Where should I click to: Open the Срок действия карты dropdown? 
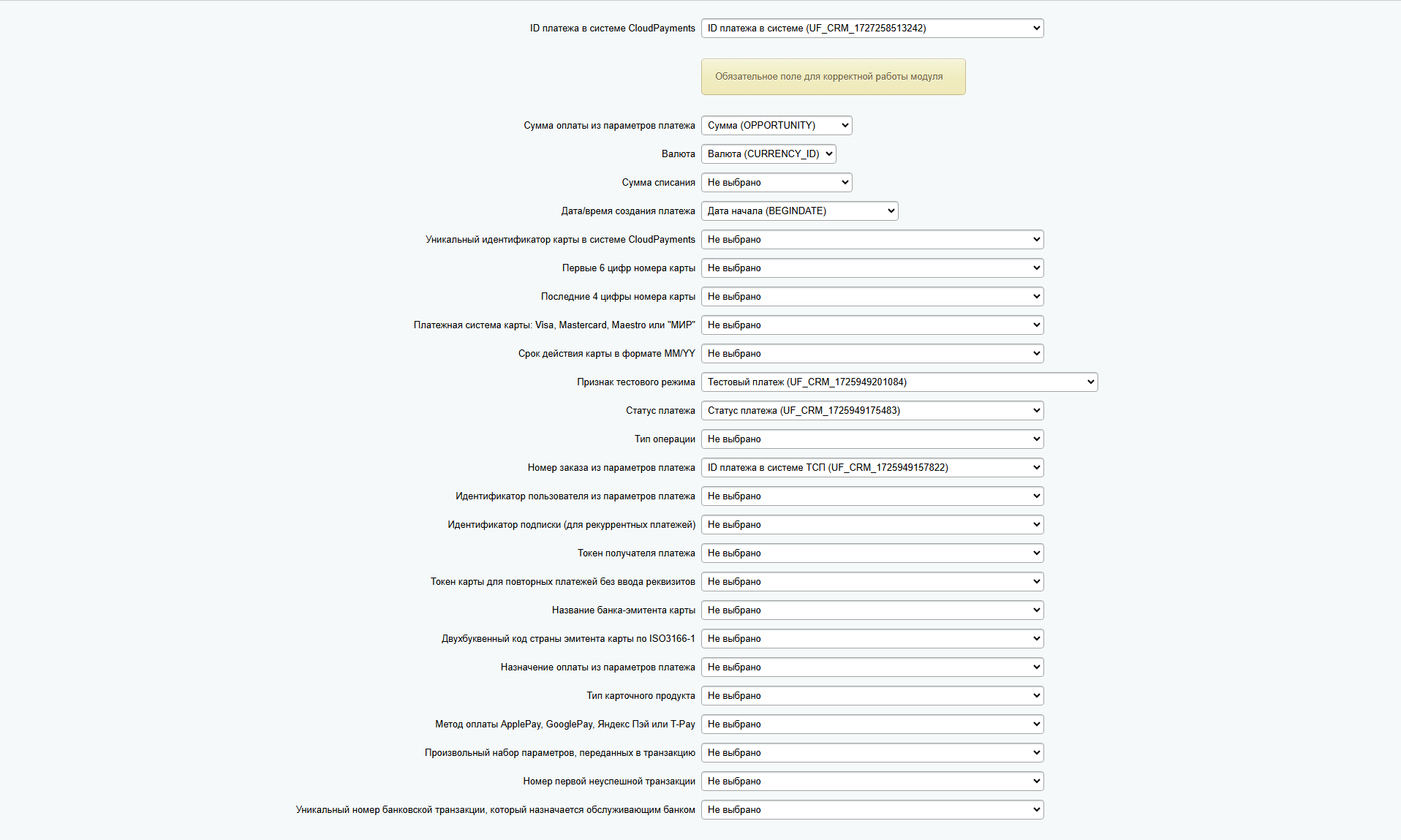tap(872, 353)
